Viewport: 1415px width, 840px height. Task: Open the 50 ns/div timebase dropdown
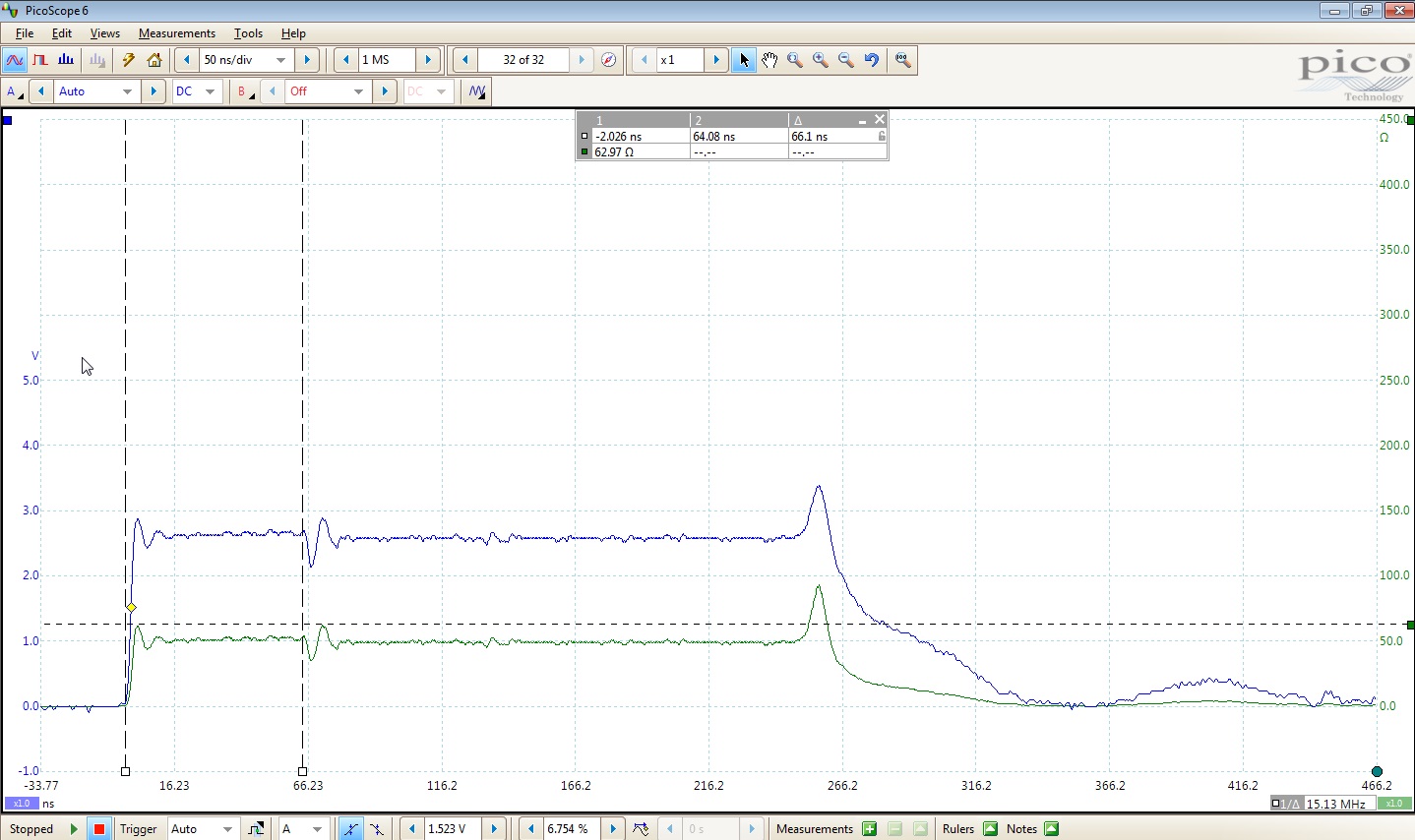tap(280, 60)
